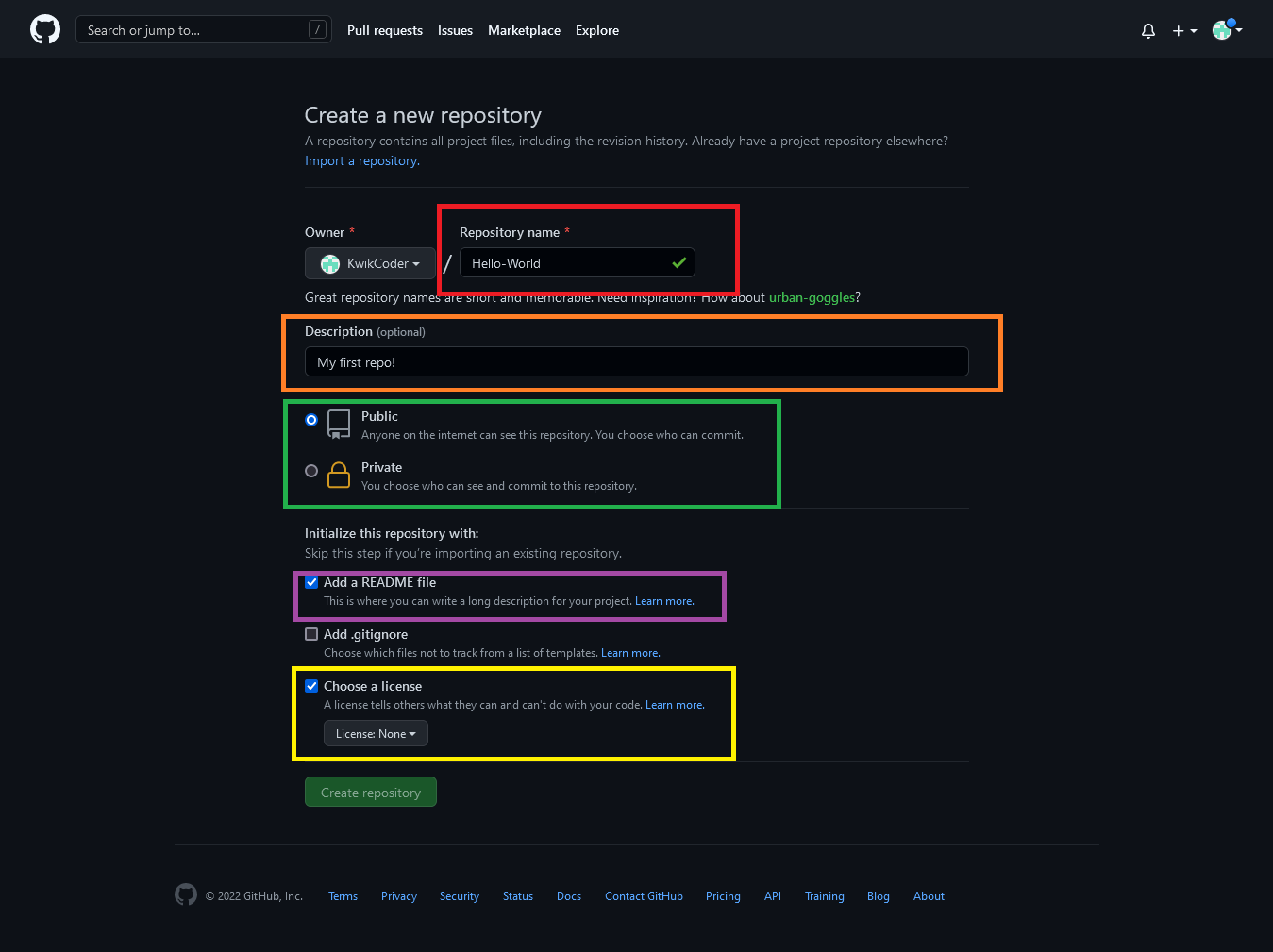Open the Explore page
This screenshot has width=1273, height=952.
coord(597,30)
